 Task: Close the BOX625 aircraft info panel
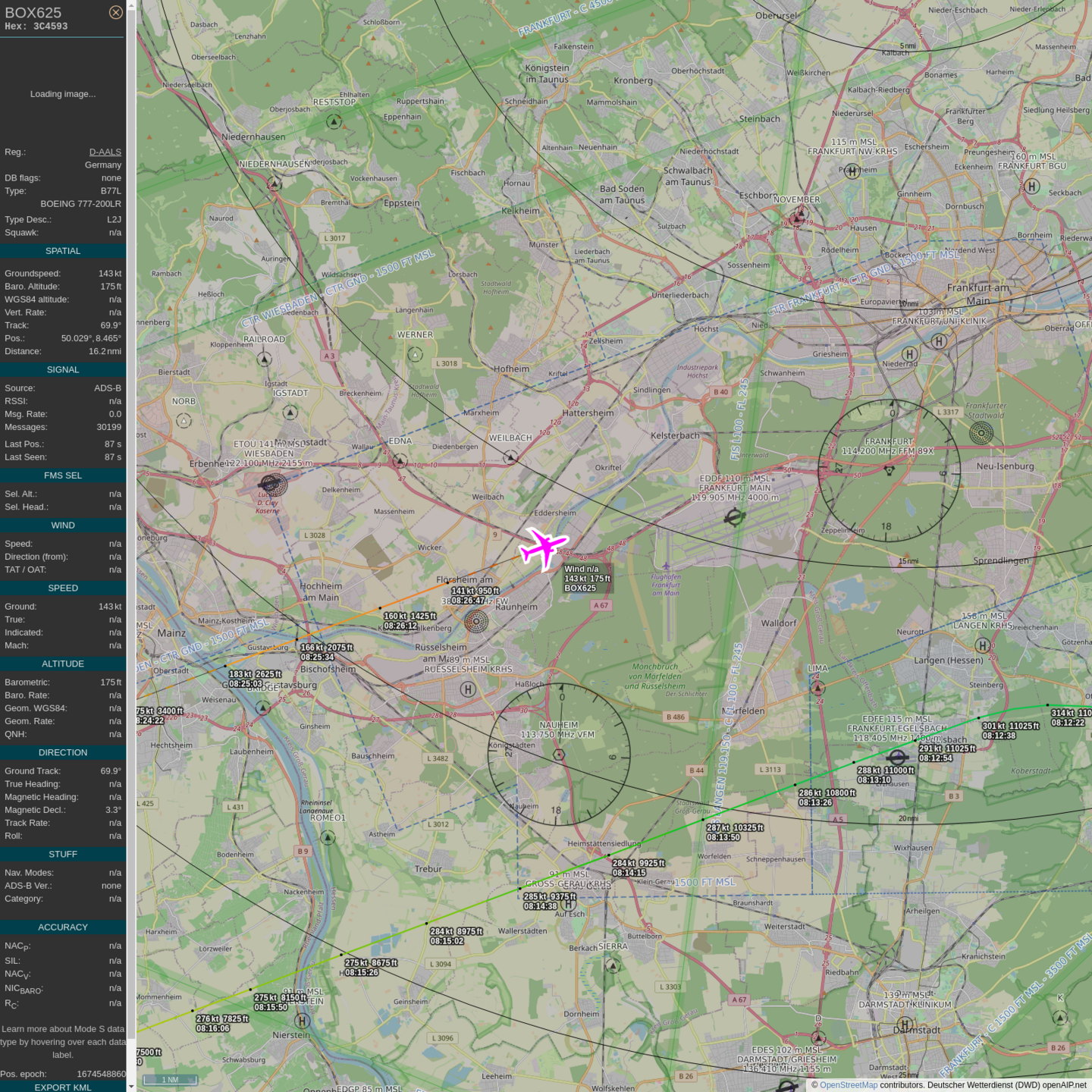point(115,12)
